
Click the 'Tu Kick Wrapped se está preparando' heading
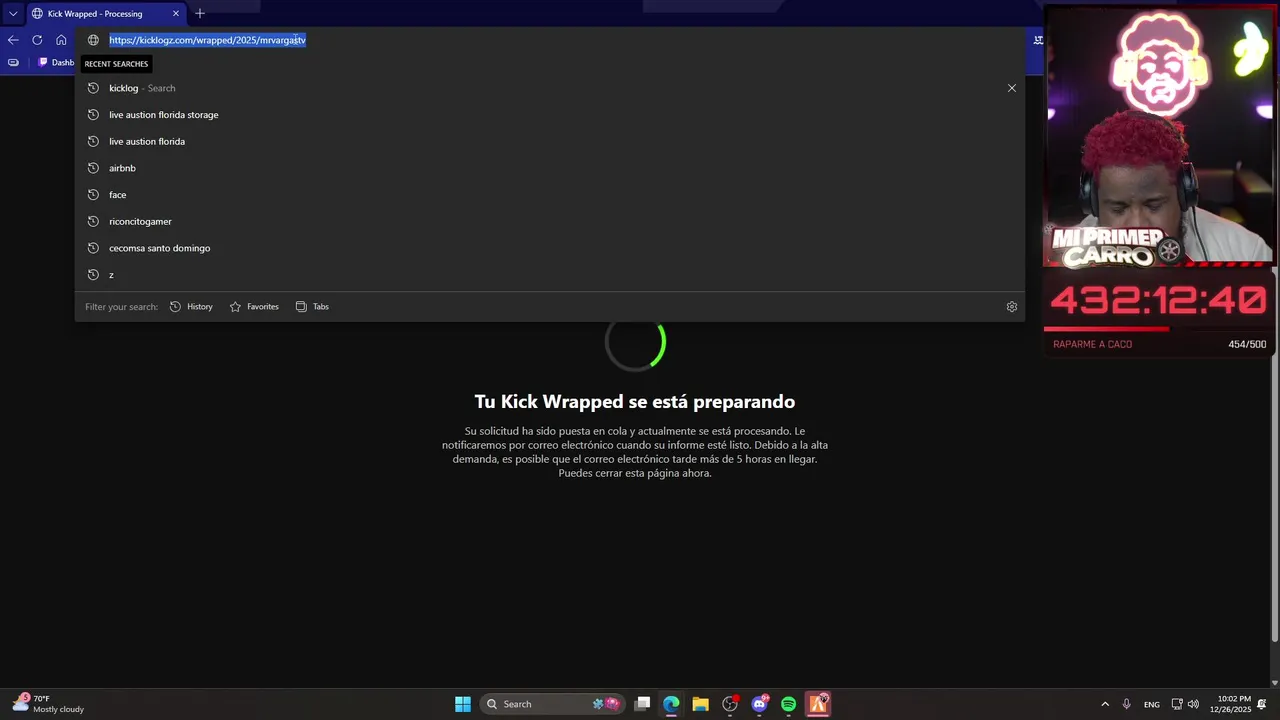(635, 402)
